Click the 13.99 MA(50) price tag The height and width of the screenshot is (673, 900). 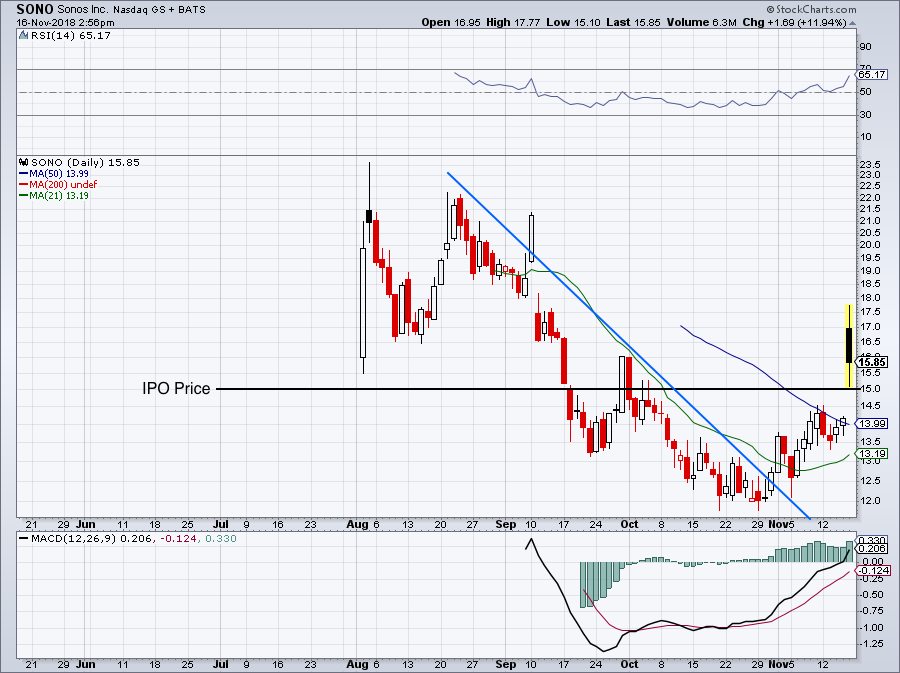(872, 423)
